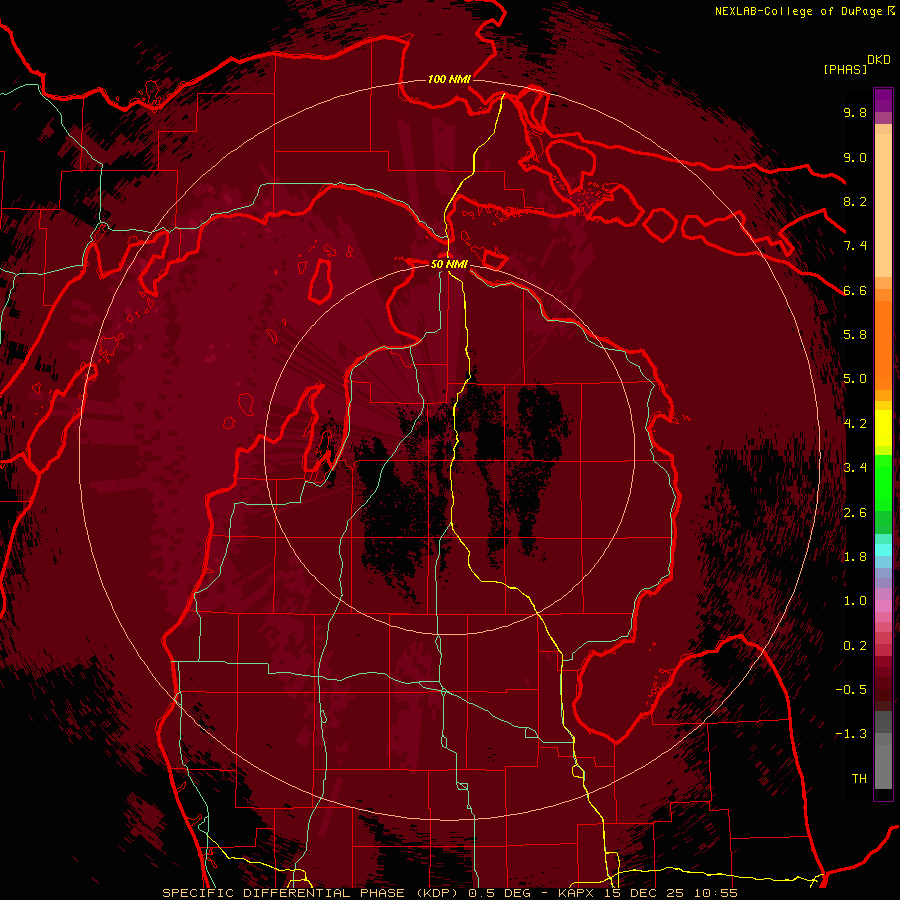Click the 8.2 legend value
Viewport: 900px width, 900px height.
click(855, 201)
